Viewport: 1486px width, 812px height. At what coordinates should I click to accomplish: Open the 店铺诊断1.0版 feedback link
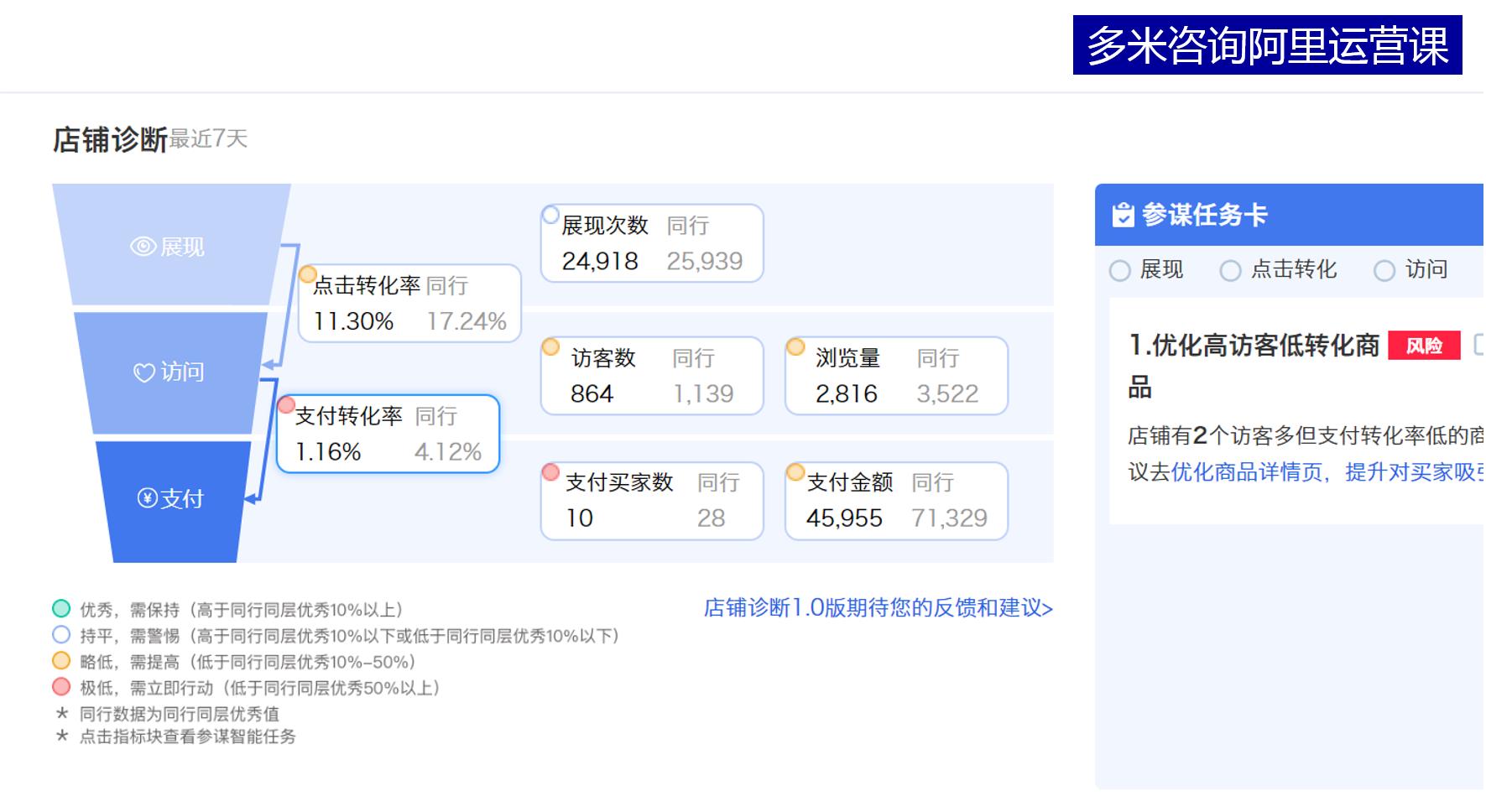point(878,608)
